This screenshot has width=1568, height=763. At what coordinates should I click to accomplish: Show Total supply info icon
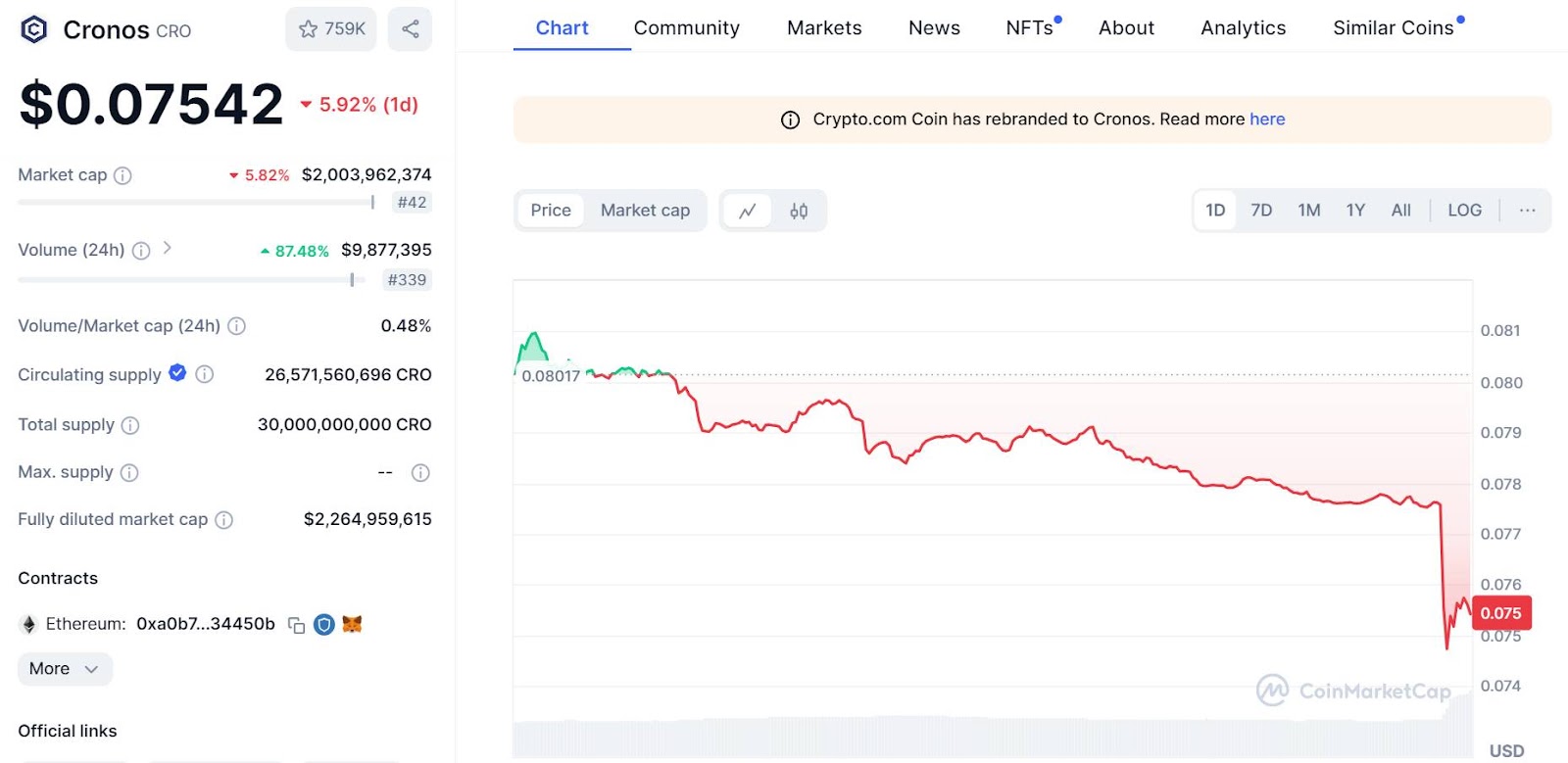tap(130, 425)
